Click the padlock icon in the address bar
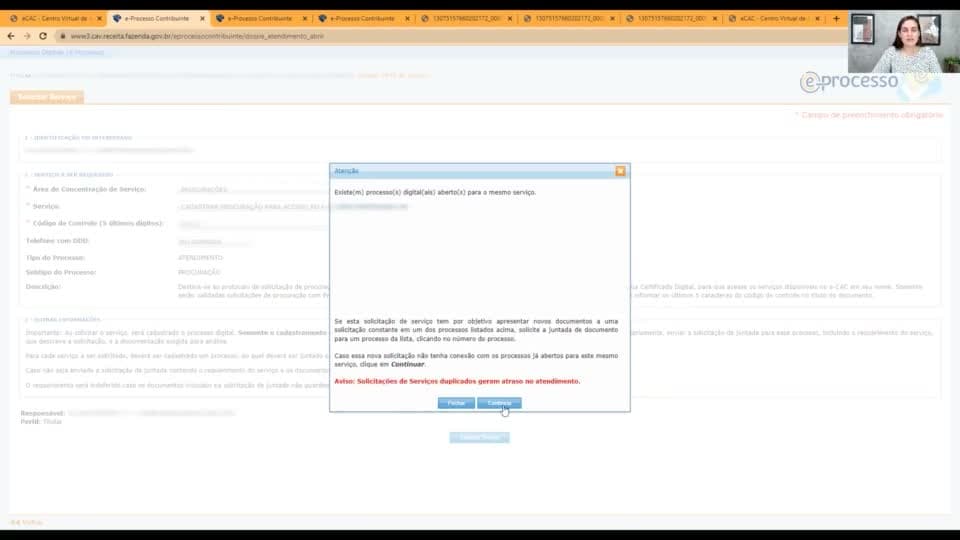Screen dimensions: 960x540 coord(62,36)
